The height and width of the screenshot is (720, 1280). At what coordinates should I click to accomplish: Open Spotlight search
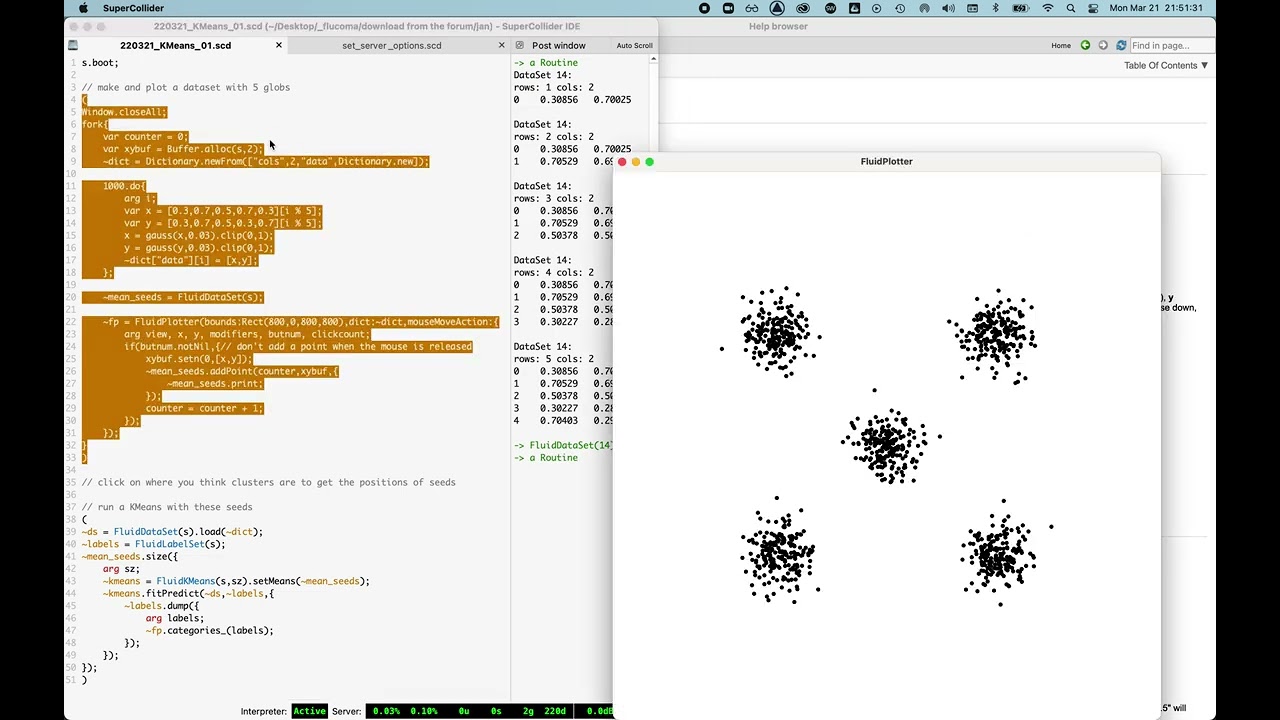[1071, 8]
